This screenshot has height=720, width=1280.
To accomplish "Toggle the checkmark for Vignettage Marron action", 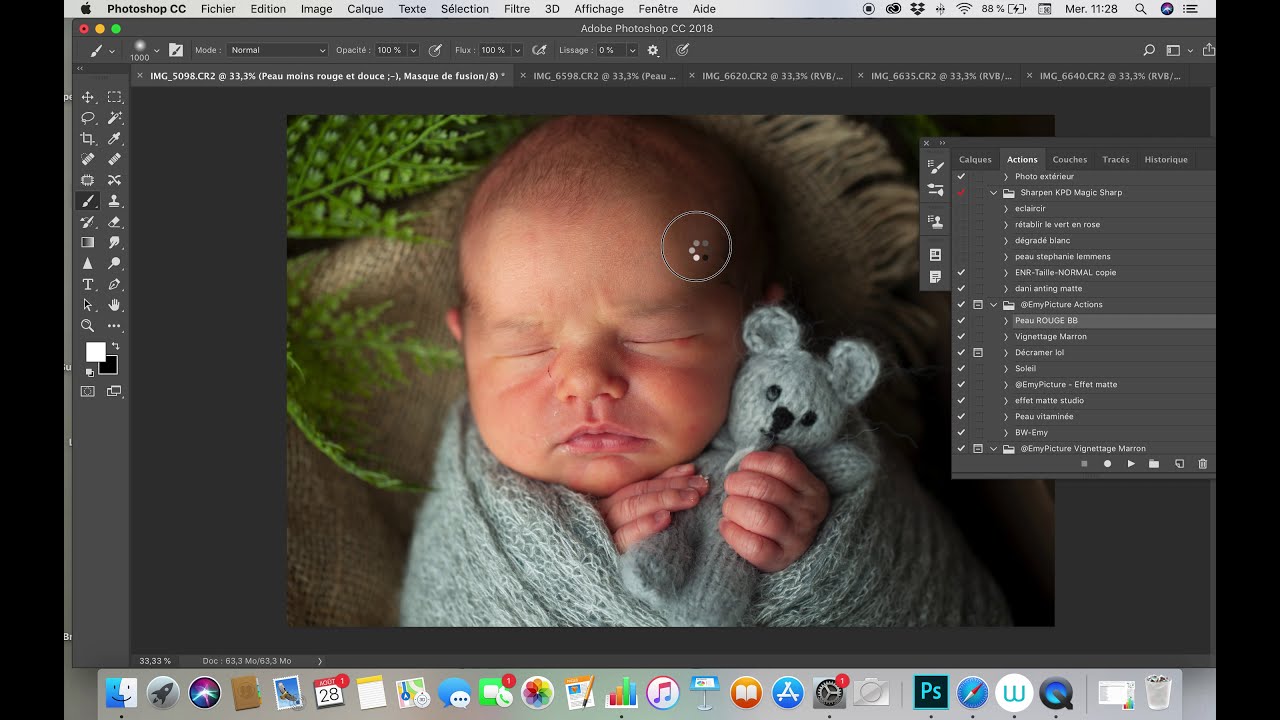I will click(961, 336).
